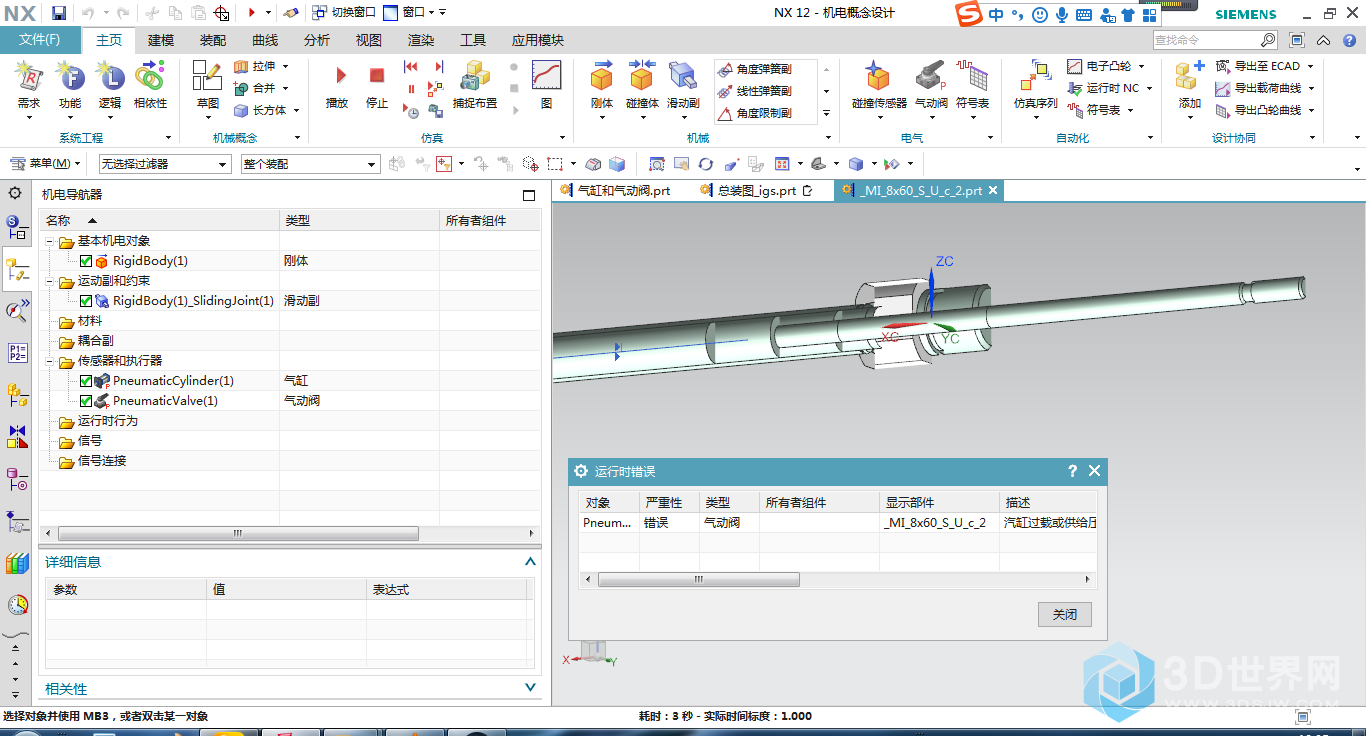Click 关闭 button in runtime error dialog

point(1065,615)
